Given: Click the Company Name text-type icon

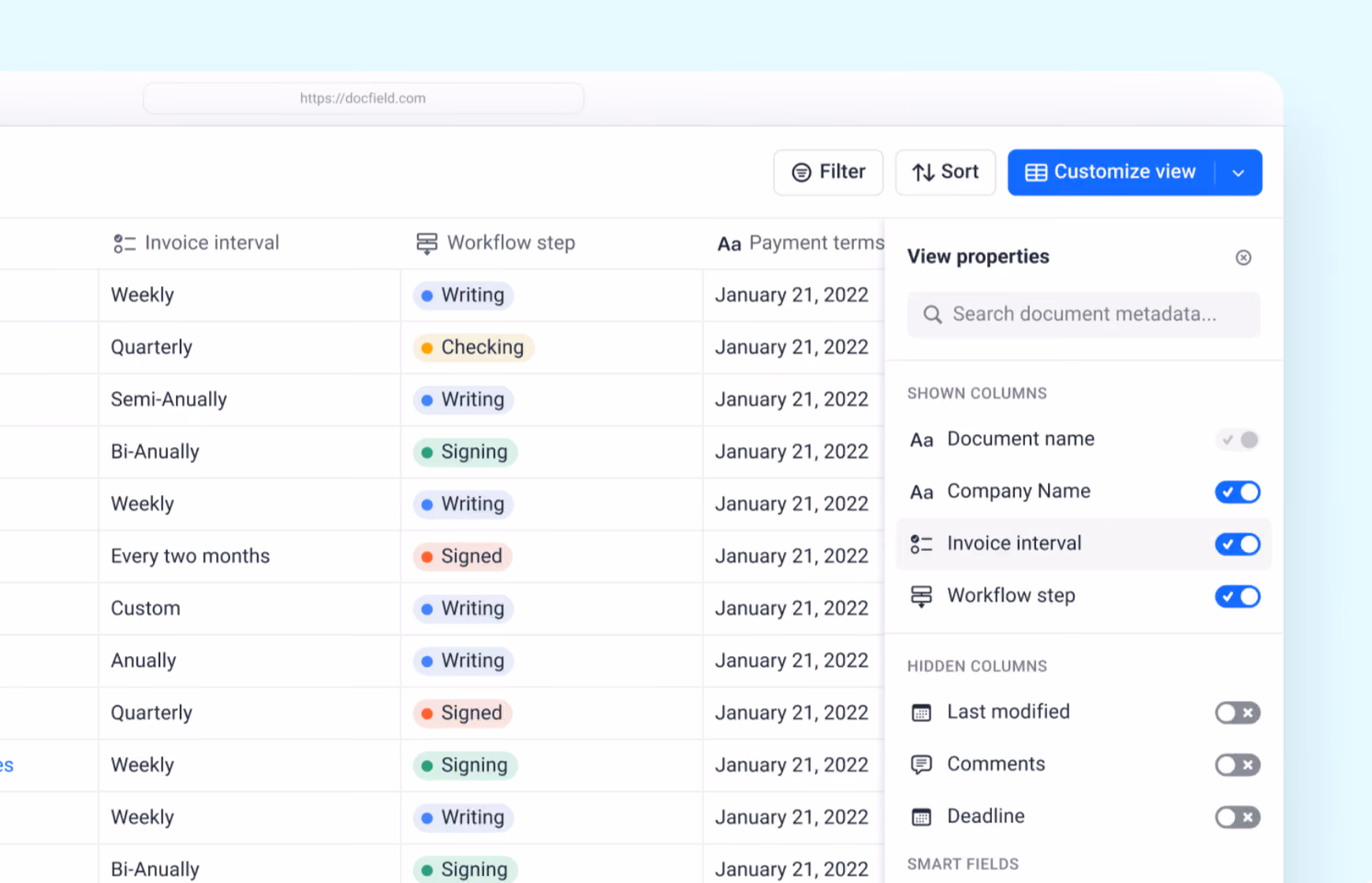Looking at the screenshot, I should (921, 493).
